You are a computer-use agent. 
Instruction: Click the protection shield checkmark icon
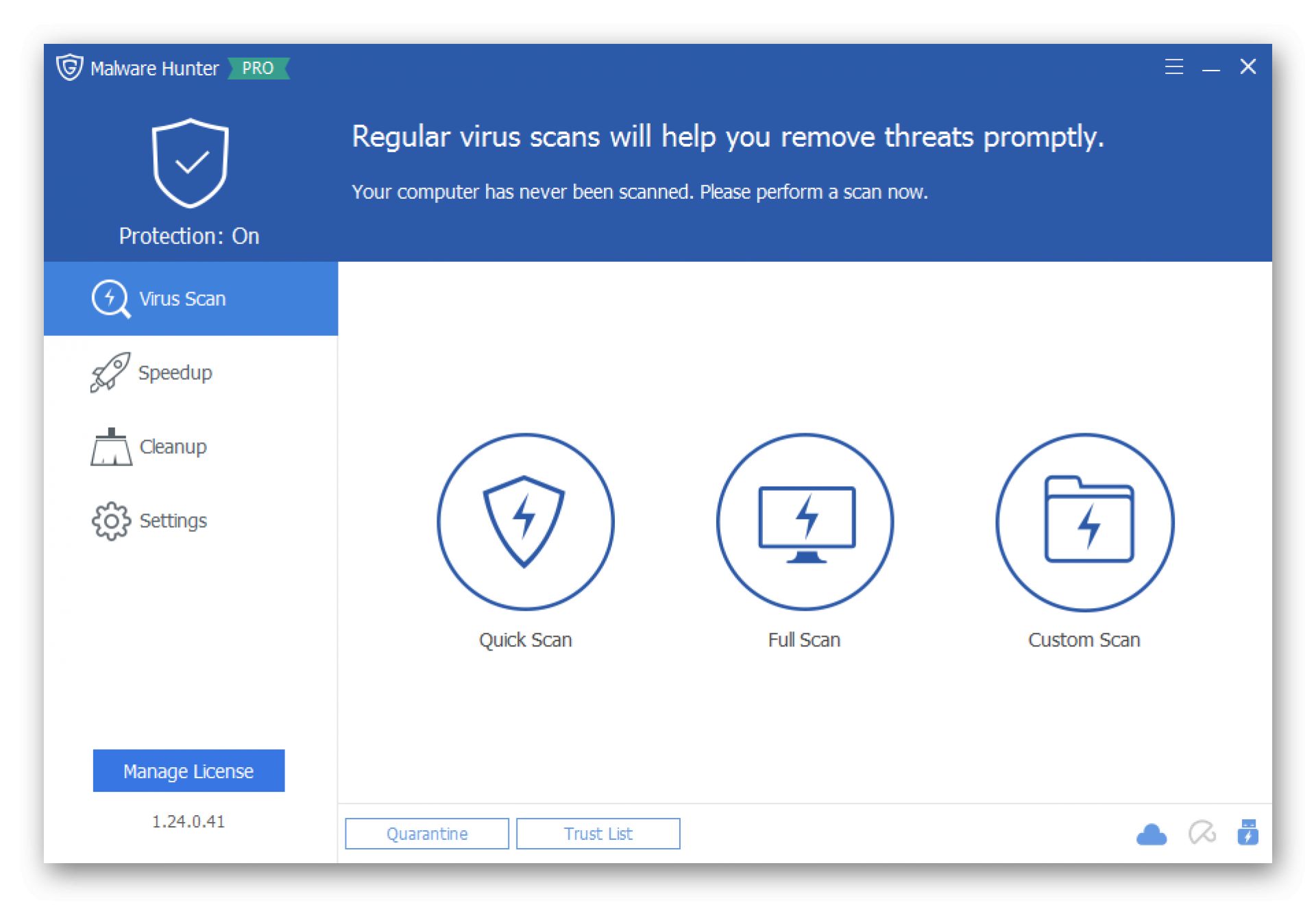click(x=190, y=163)
